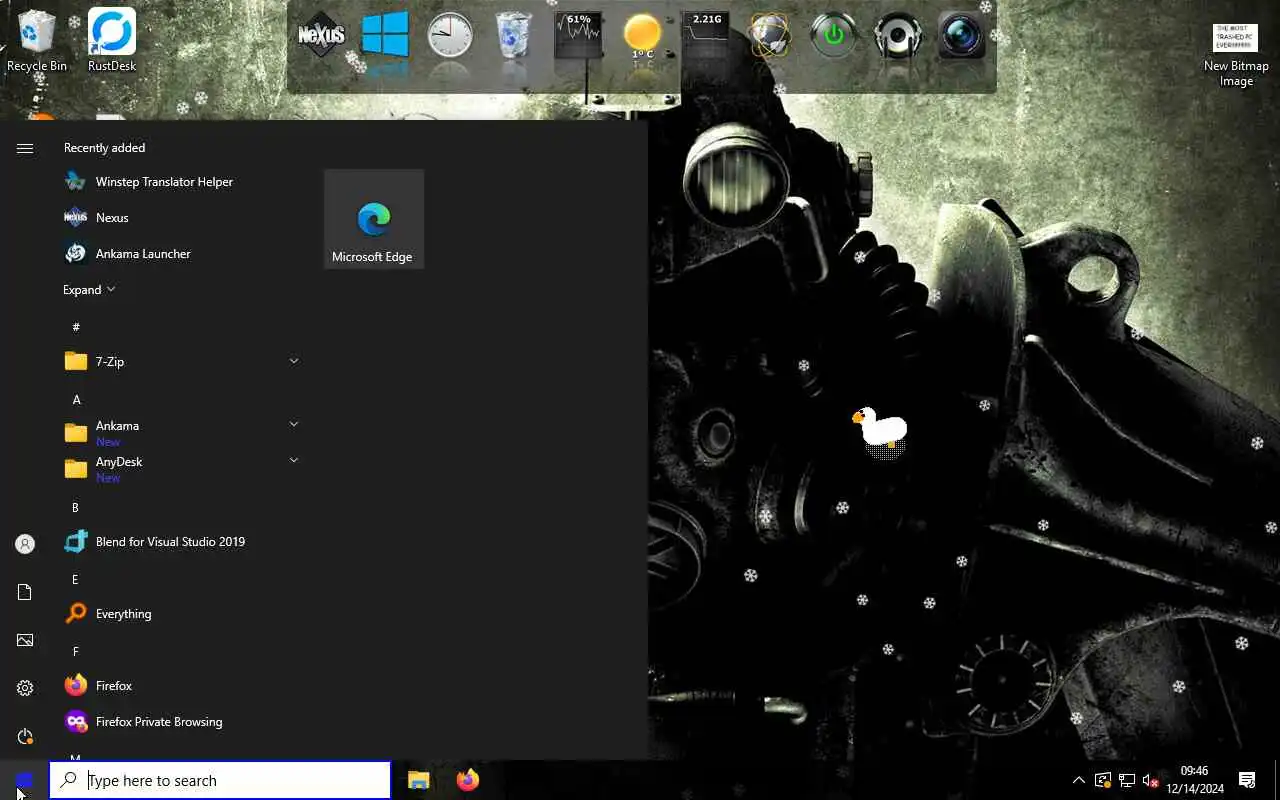
Task: Click the Microsoft Edge tile
Action: click(374, 220)
